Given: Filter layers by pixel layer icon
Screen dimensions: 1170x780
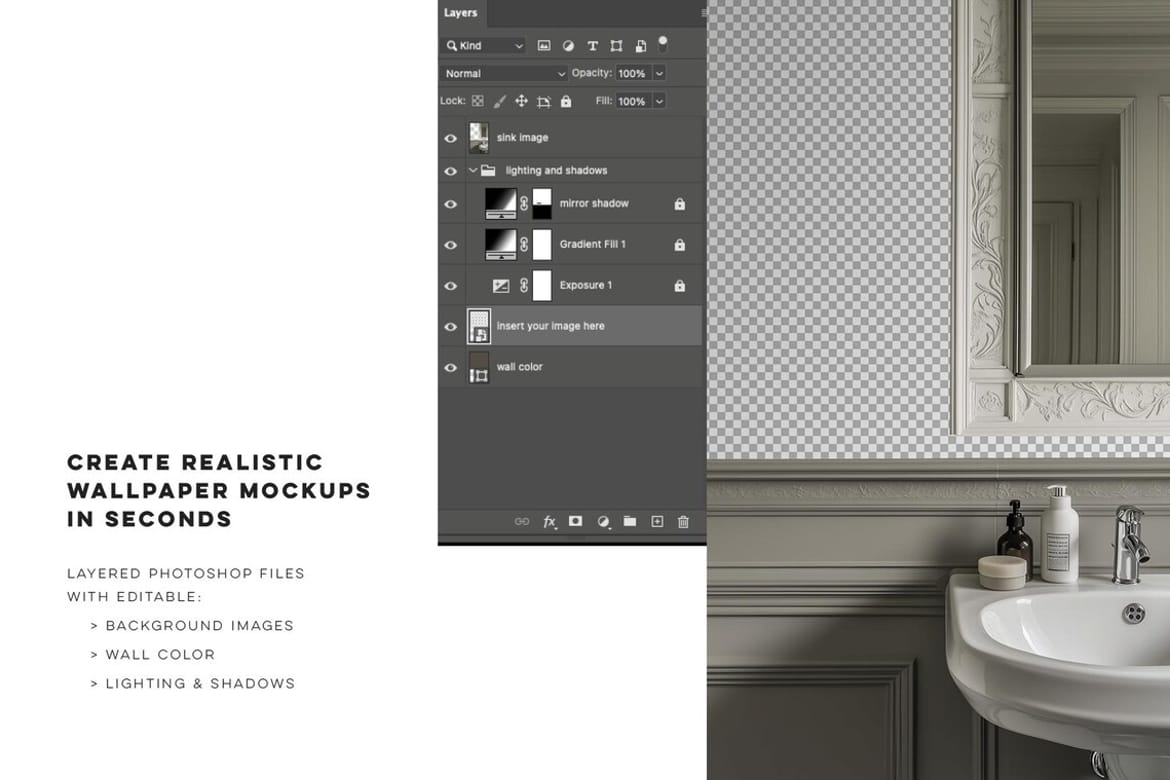Looking at the screenshot, I should tap(544, 46).
